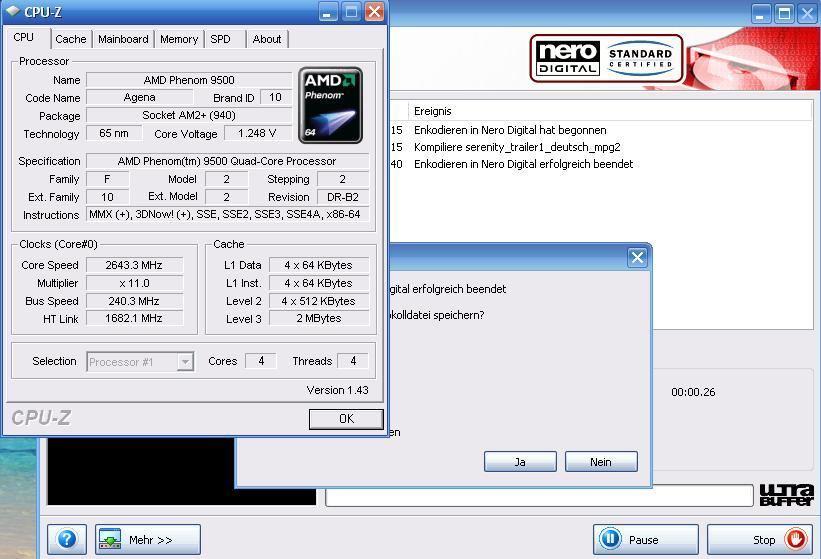
Task: Open the Nero help question mark icon
Action: click(x=67, y=539)
